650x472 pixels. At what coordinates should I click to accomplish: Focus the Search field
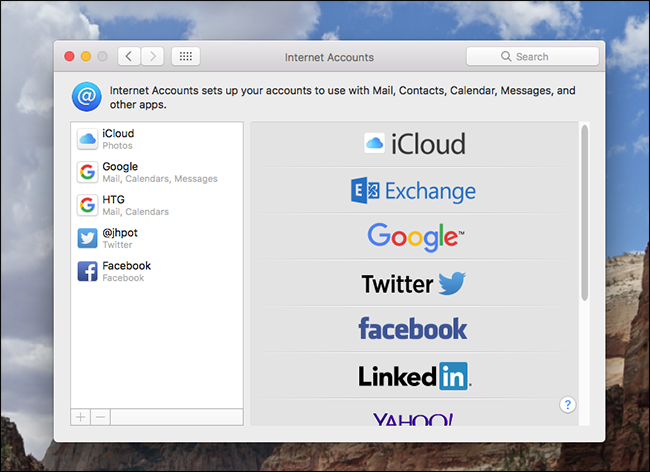click(532, 56)
